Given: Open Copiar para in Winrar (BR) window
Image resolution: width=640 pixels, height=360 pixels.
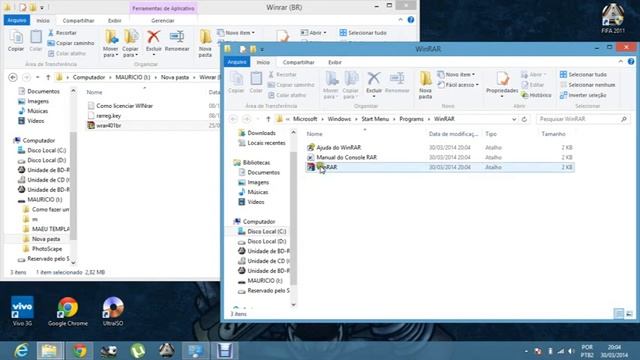Looking at the screenshot, I should [x=130, y=43].
